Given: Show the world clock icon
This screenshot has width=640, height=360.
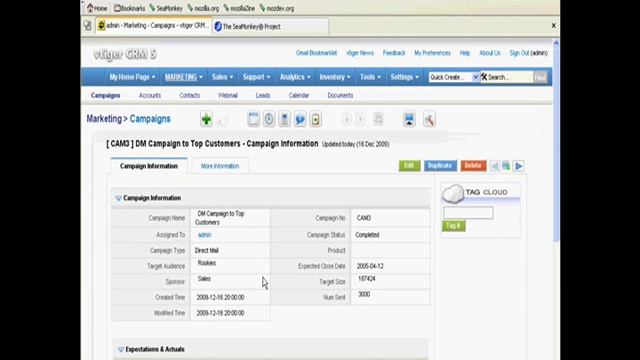Looking at the screenshot, I should [269, 119].
